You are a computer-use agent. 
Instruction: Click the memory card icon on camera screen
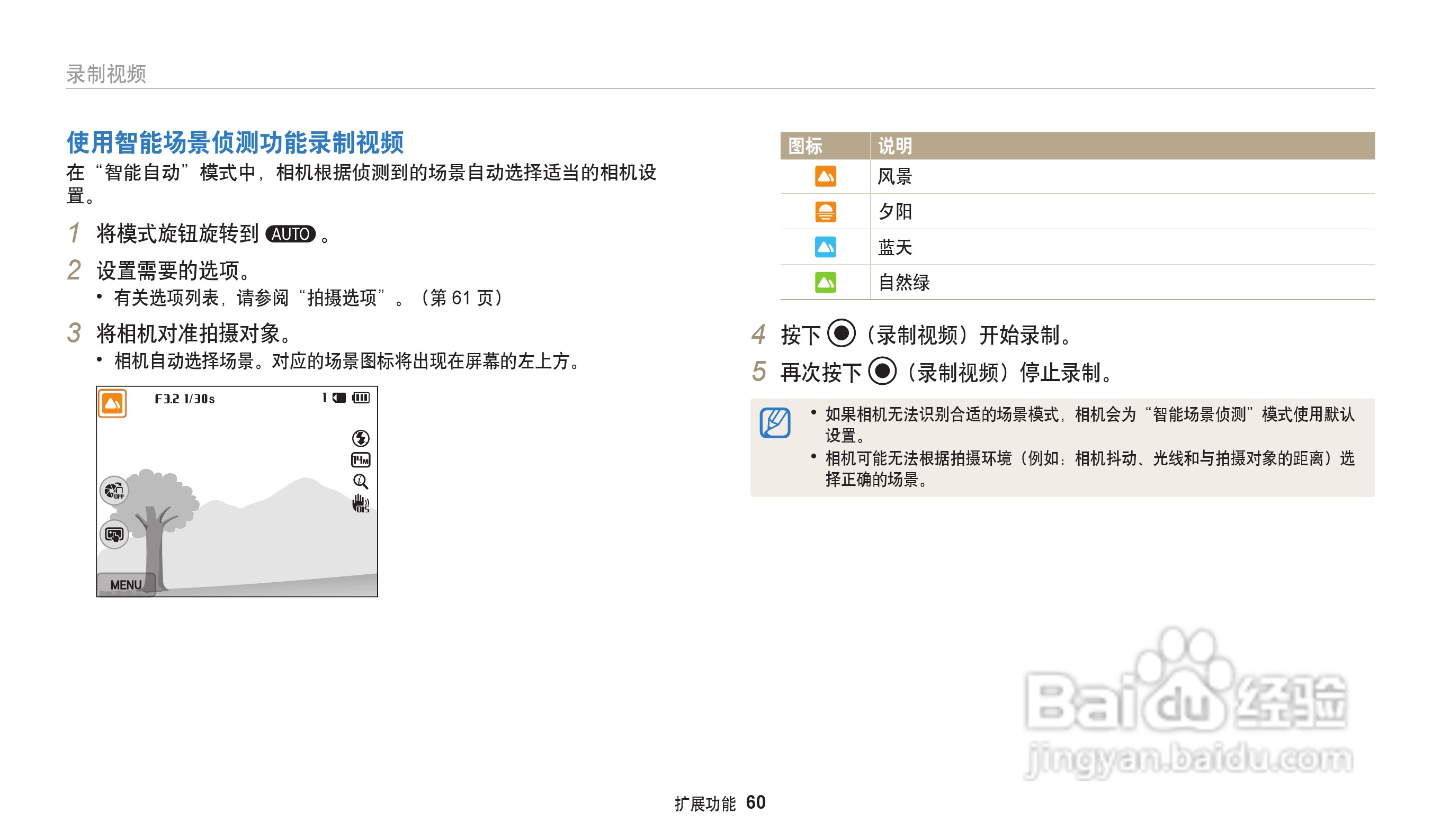click(x=339, y=398)
